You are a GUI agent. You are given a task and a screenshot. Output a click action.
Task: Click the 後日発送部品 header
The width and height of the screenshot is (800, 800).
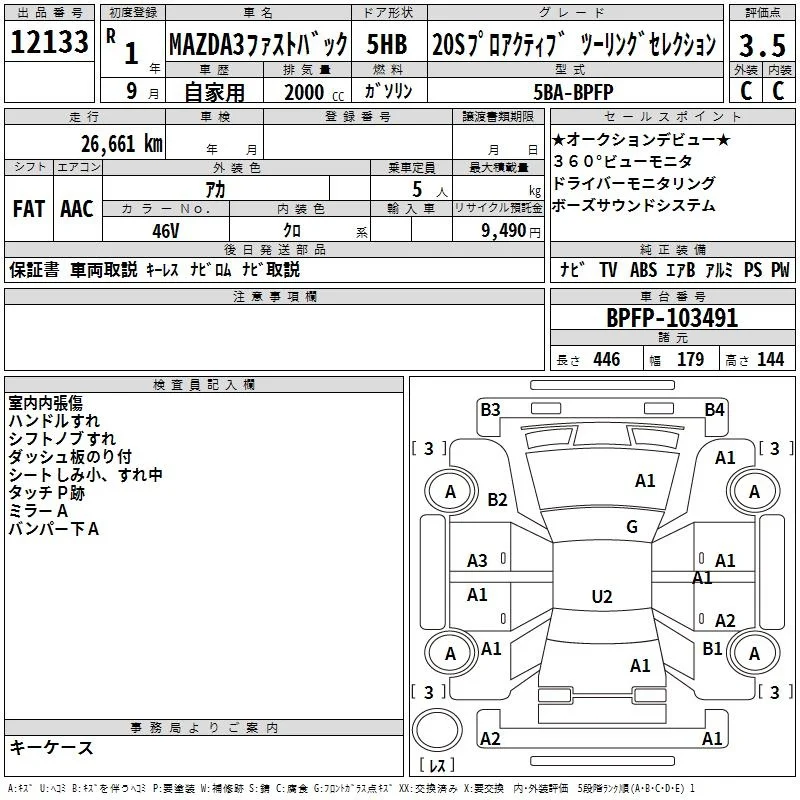(274, 249)
